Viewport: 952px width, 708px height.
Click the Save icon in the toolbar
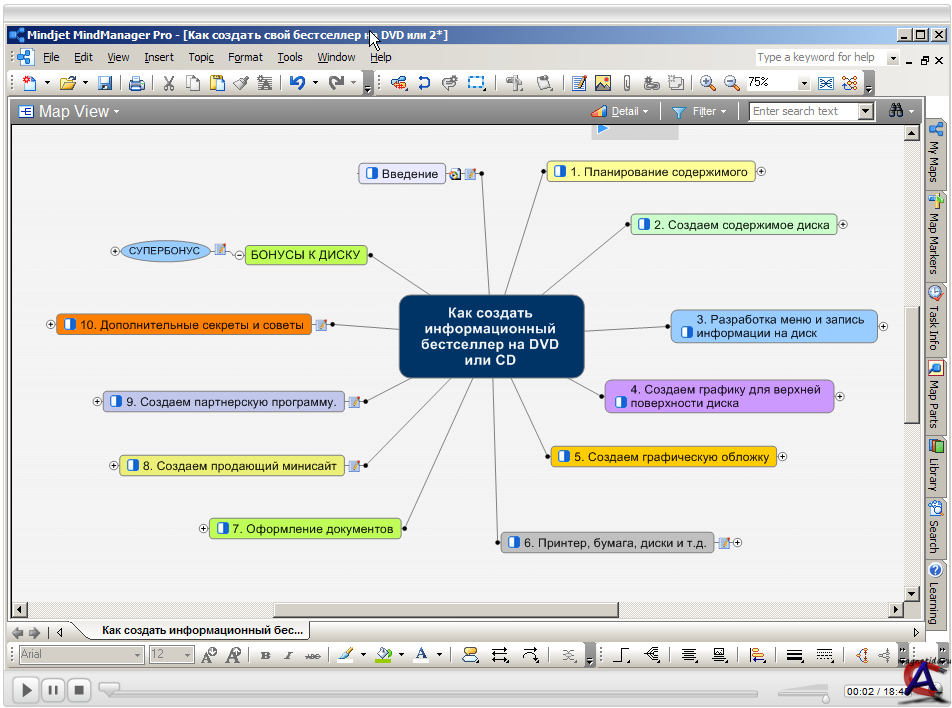click(104, 83)
